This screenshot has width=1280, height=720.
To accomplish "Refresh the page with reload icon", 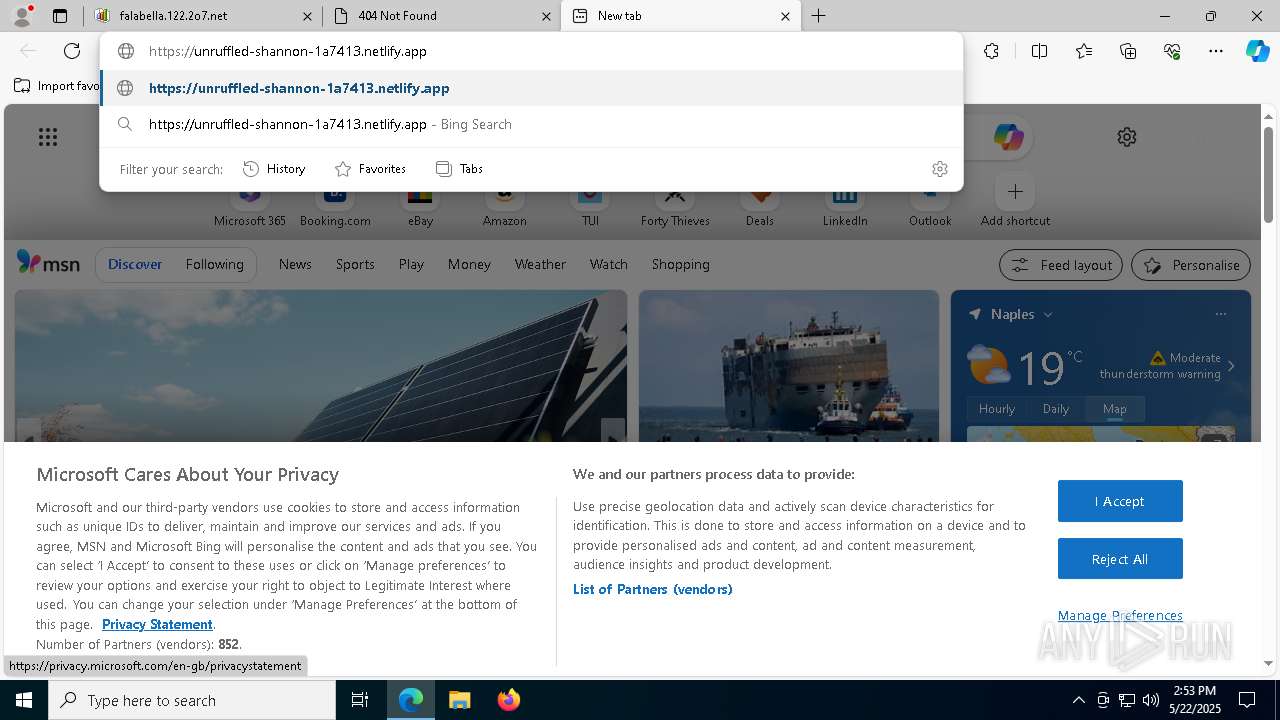I will (x=72, y=51).
